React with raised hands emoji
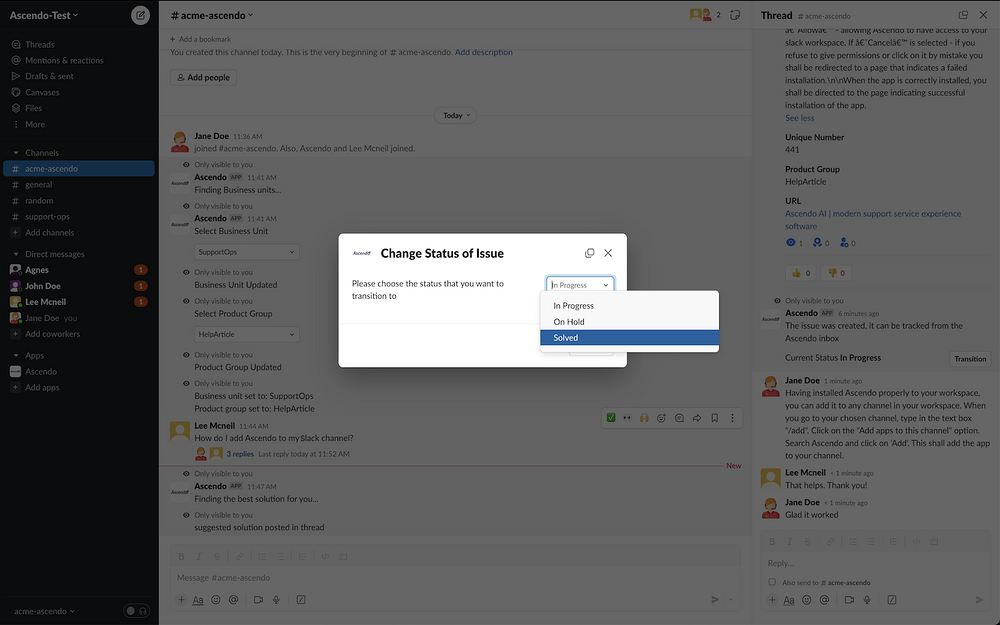The width and height of the screenshot is (1000, 625). coord(644,418)
